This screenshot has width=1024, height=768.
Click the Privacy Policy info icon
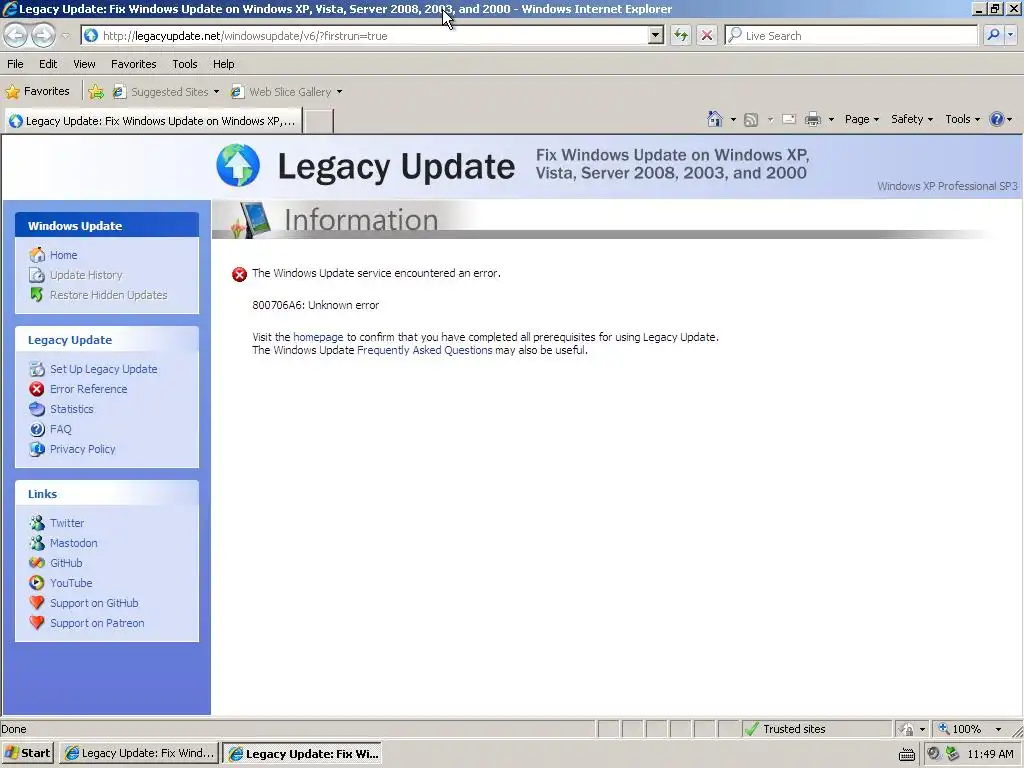coord(37,449)
